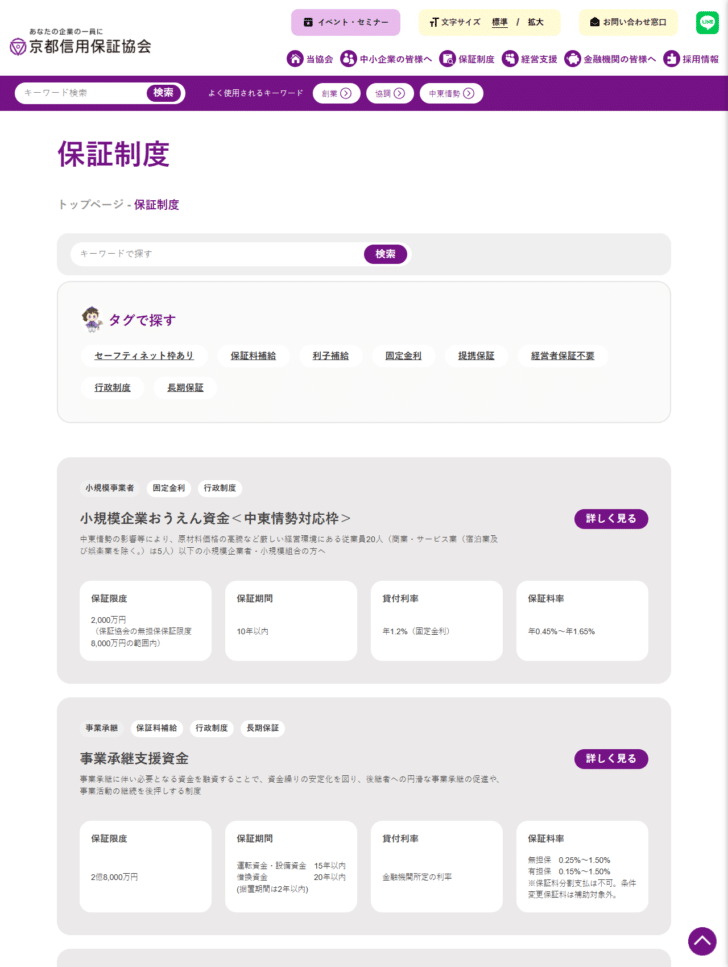
Task: Click 年0.45%～年1.65% guarantee fee value
Action: [561, 632]
